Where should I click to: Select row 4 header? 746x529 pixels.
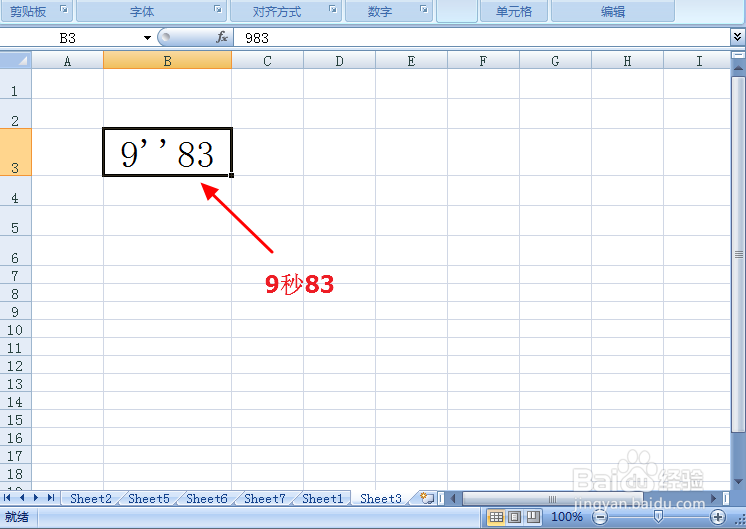(15, 191)
